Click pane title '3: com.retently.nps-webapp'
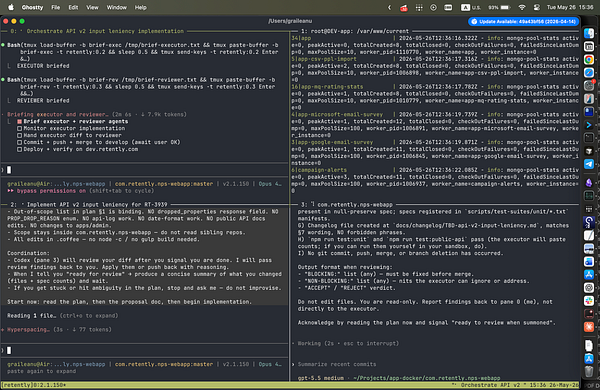The height and width of the screenshot is (390, 600). click(x=347, y=204)
